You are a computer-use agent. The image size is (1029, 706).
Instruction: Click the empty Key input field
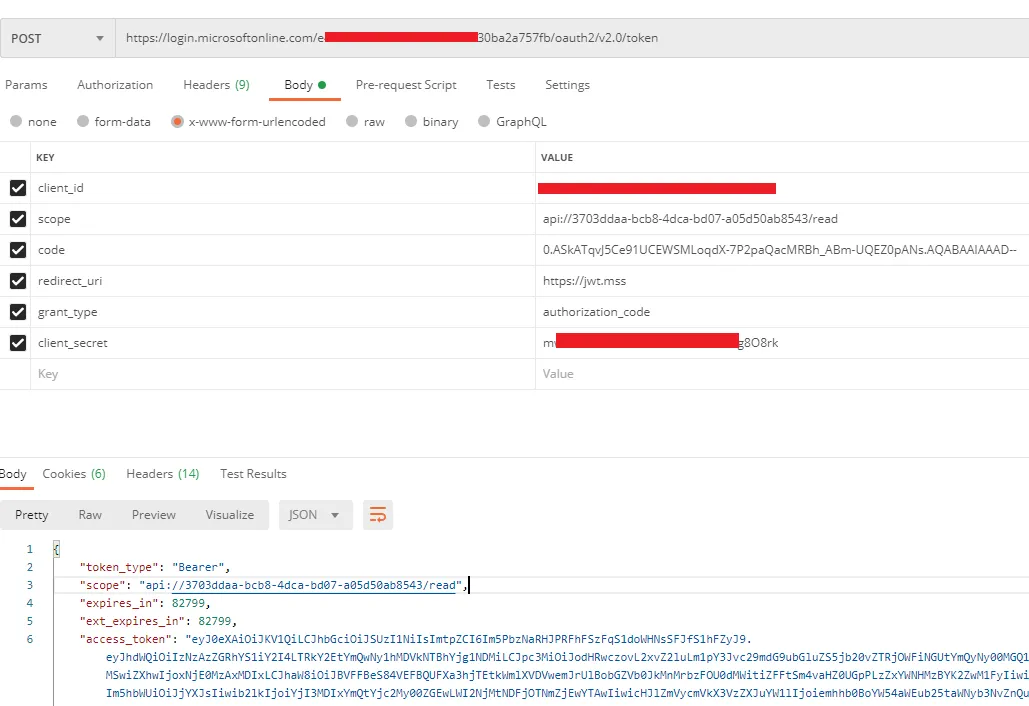point(283,374)
